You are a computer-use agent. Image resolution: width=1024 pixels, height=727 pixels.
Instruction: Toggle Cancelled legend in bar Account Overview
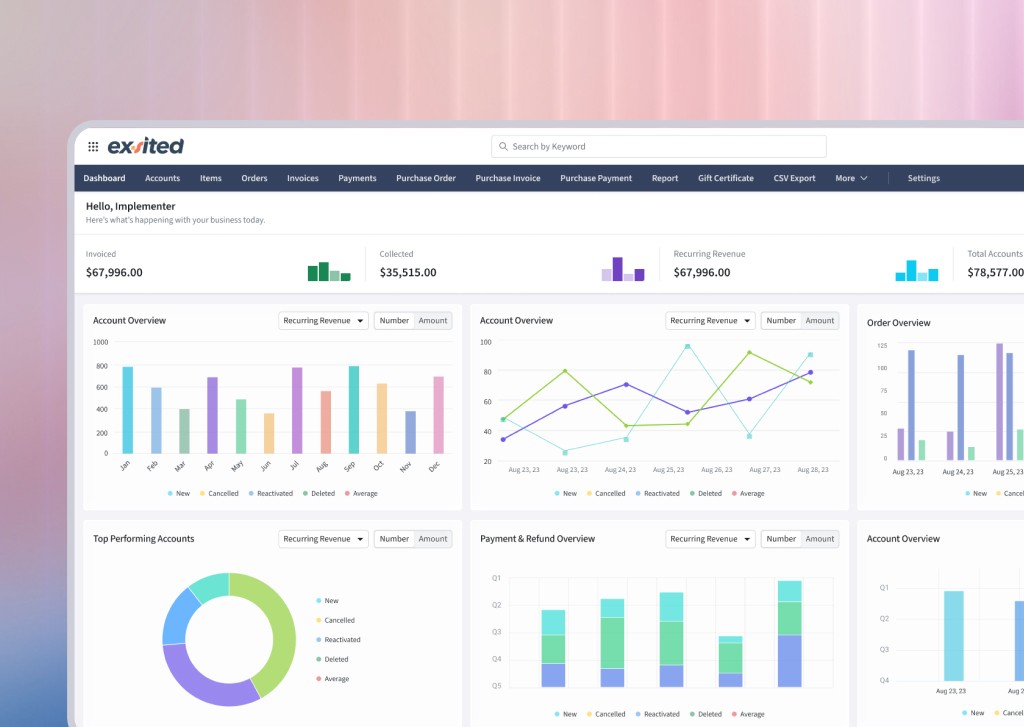219,493
